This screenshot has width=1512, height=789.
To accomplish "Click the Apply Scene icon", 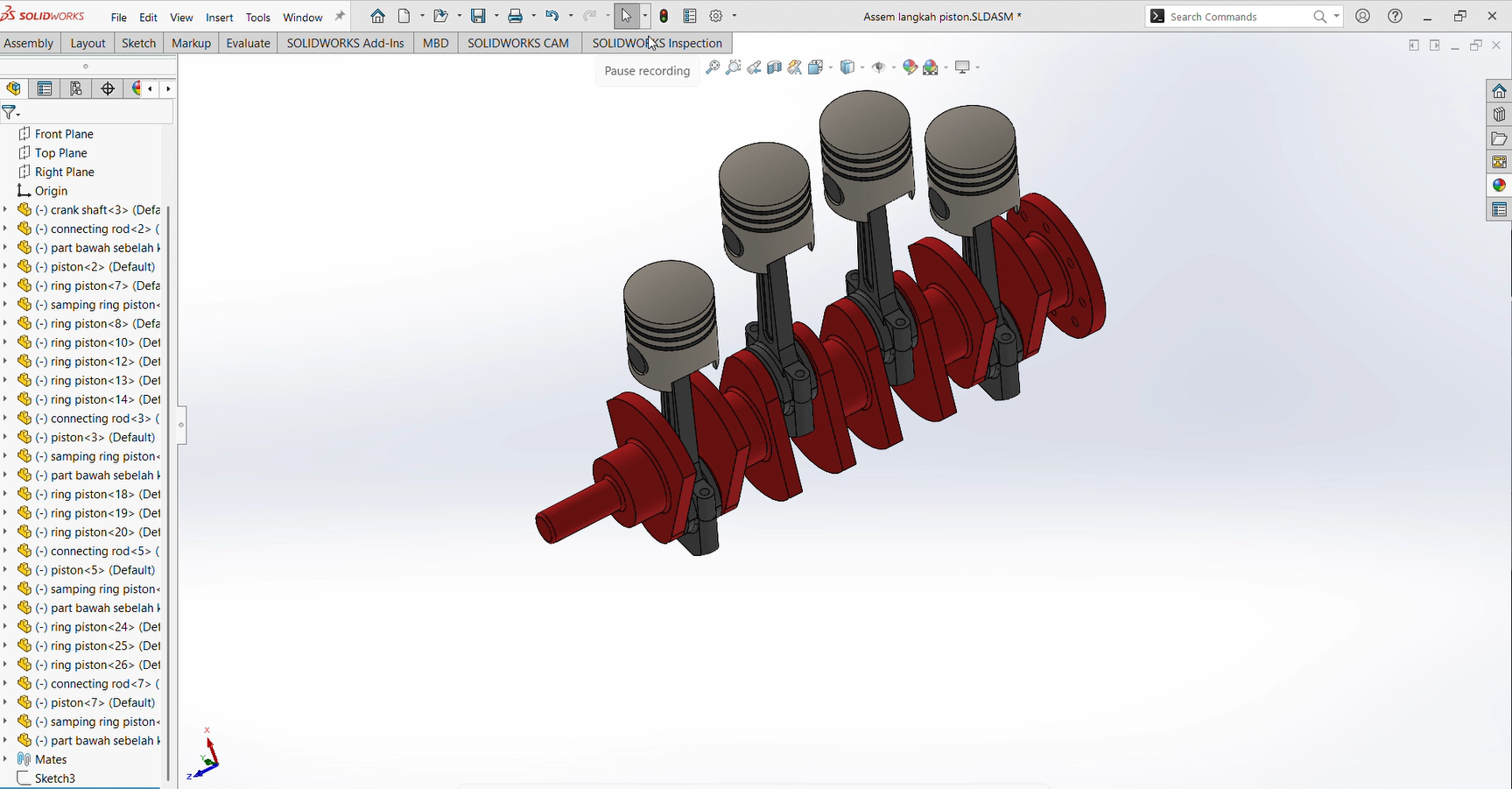I will tap(931, 67).
